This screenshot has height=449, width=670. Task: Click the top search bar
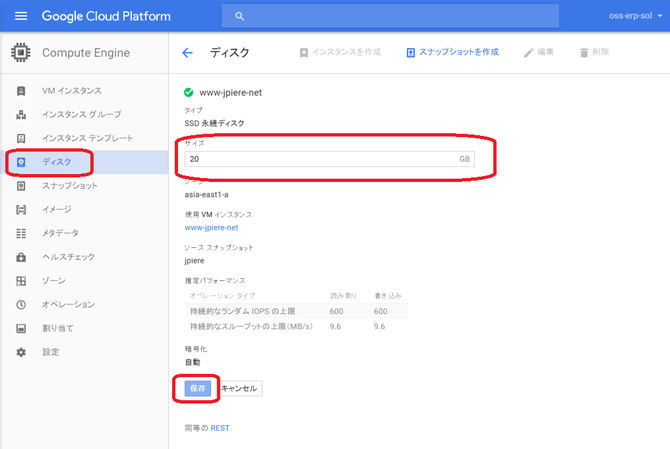[x=390, y=16]
